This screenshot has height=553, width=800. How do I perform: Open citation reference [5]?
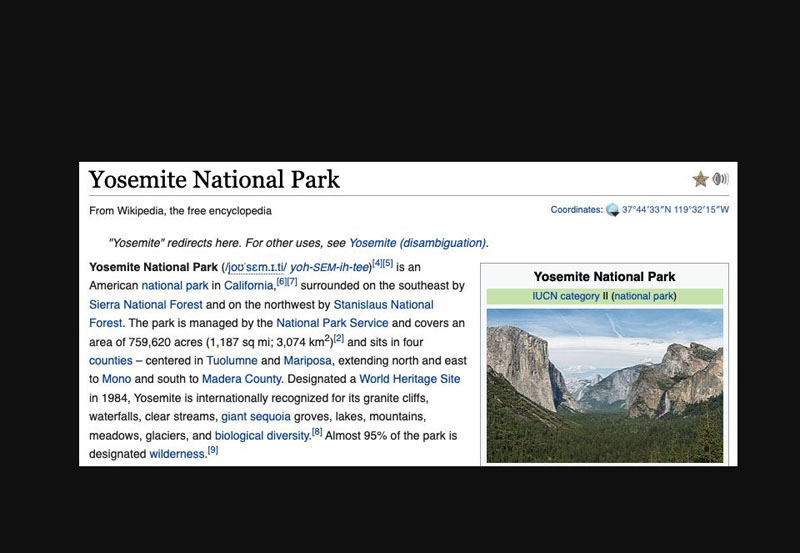pyautogui.click(x=388, y=263)
